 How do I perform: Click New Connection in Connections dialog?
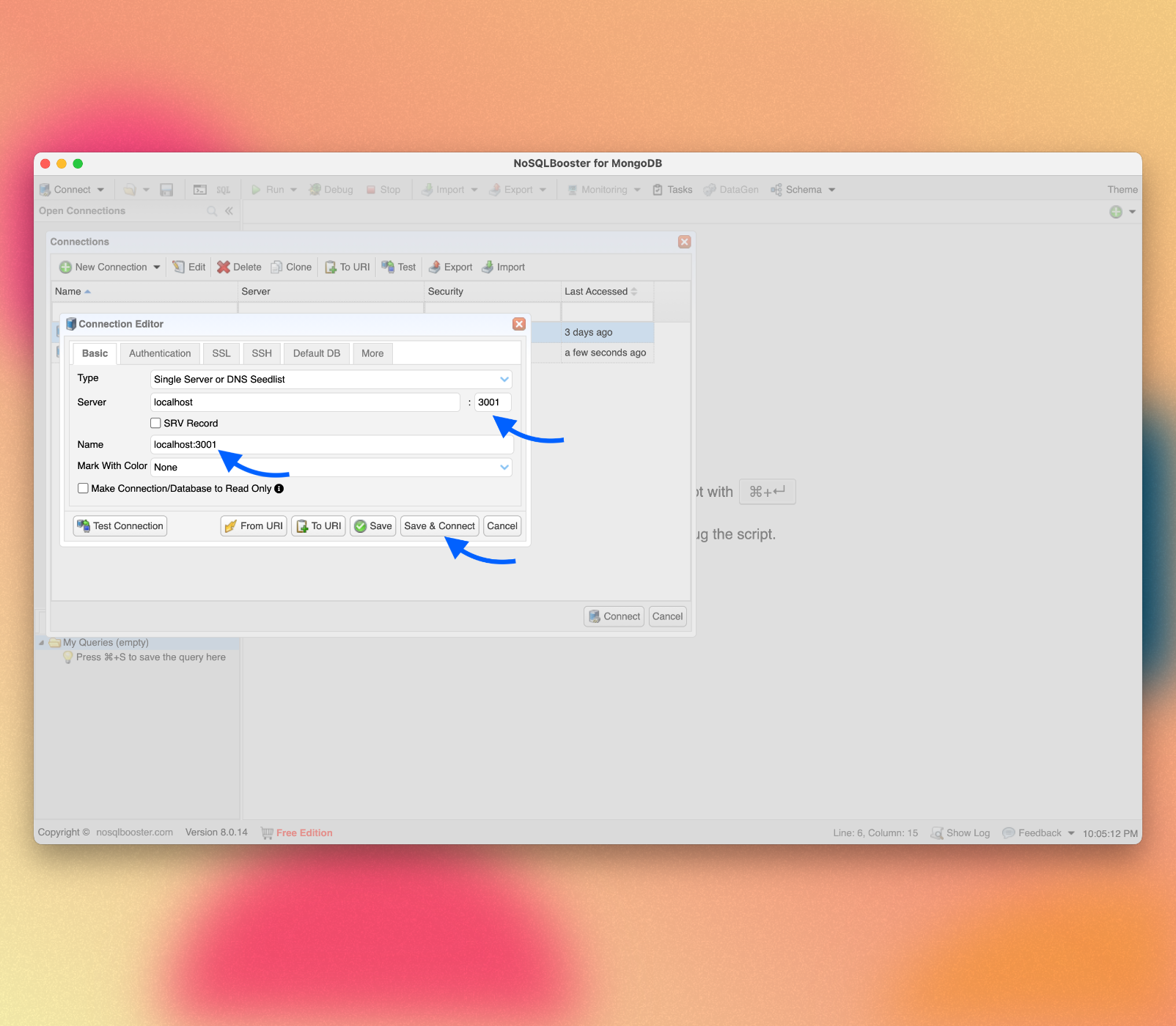click(x=103, y=267)
